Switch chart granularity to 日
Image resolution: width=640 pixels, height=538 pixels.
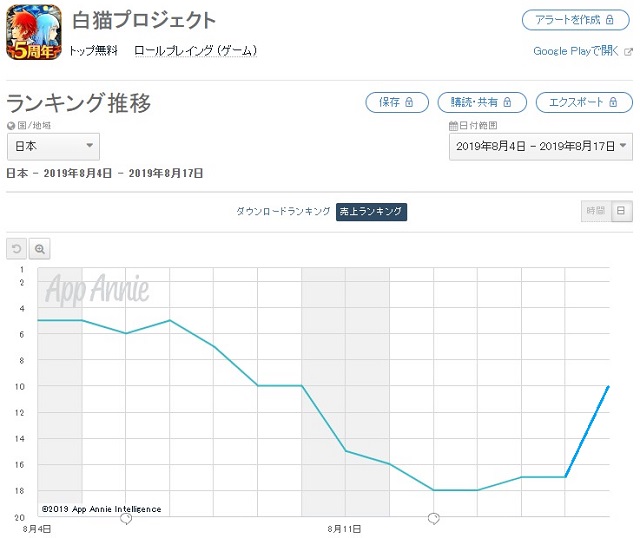[x=621, y=211]
